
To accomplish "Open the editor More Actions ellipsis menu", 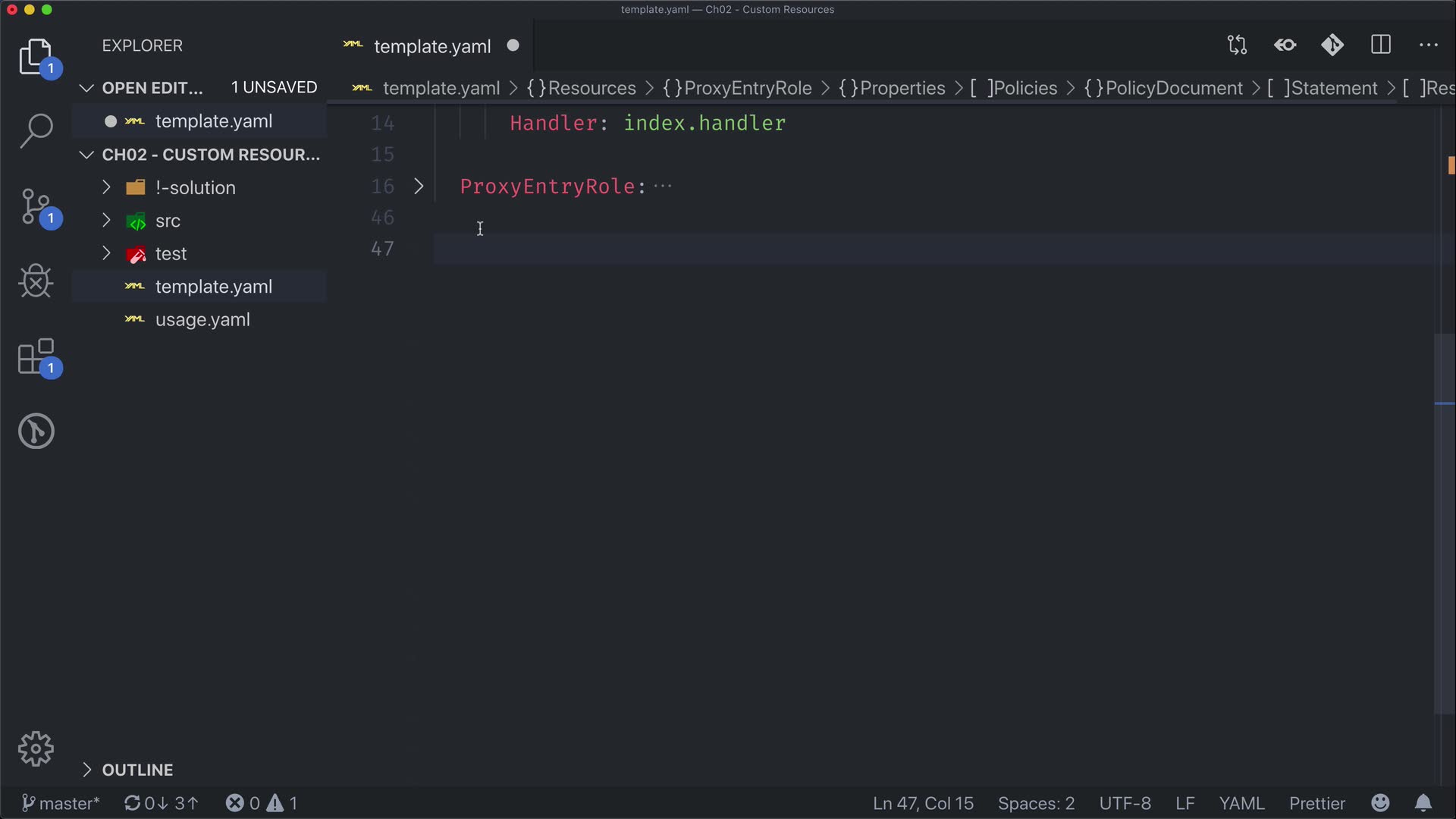I will pos(1429,45).
